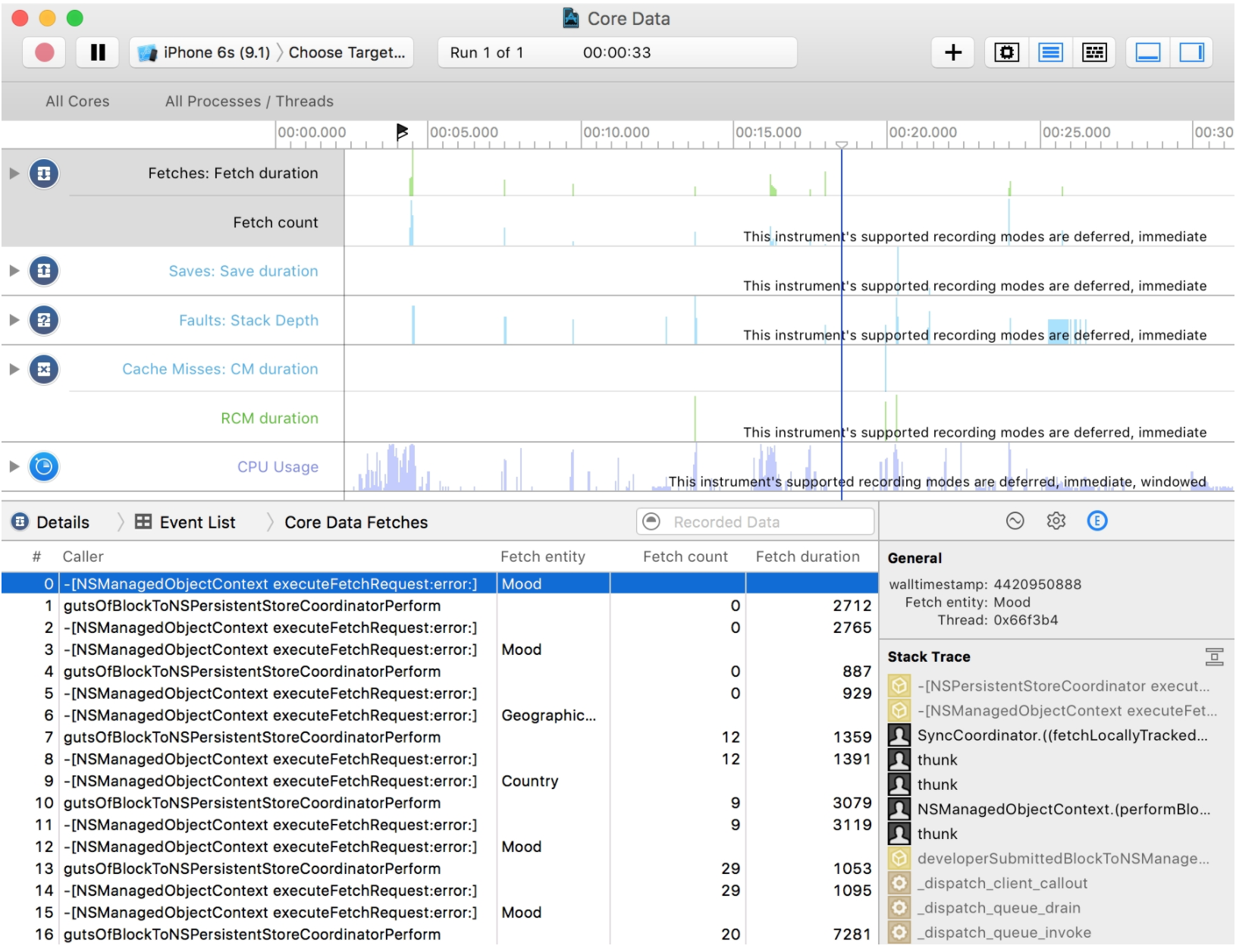Expand the Fetches instrument track
The image size is (1236, 952).
(14, 173)
